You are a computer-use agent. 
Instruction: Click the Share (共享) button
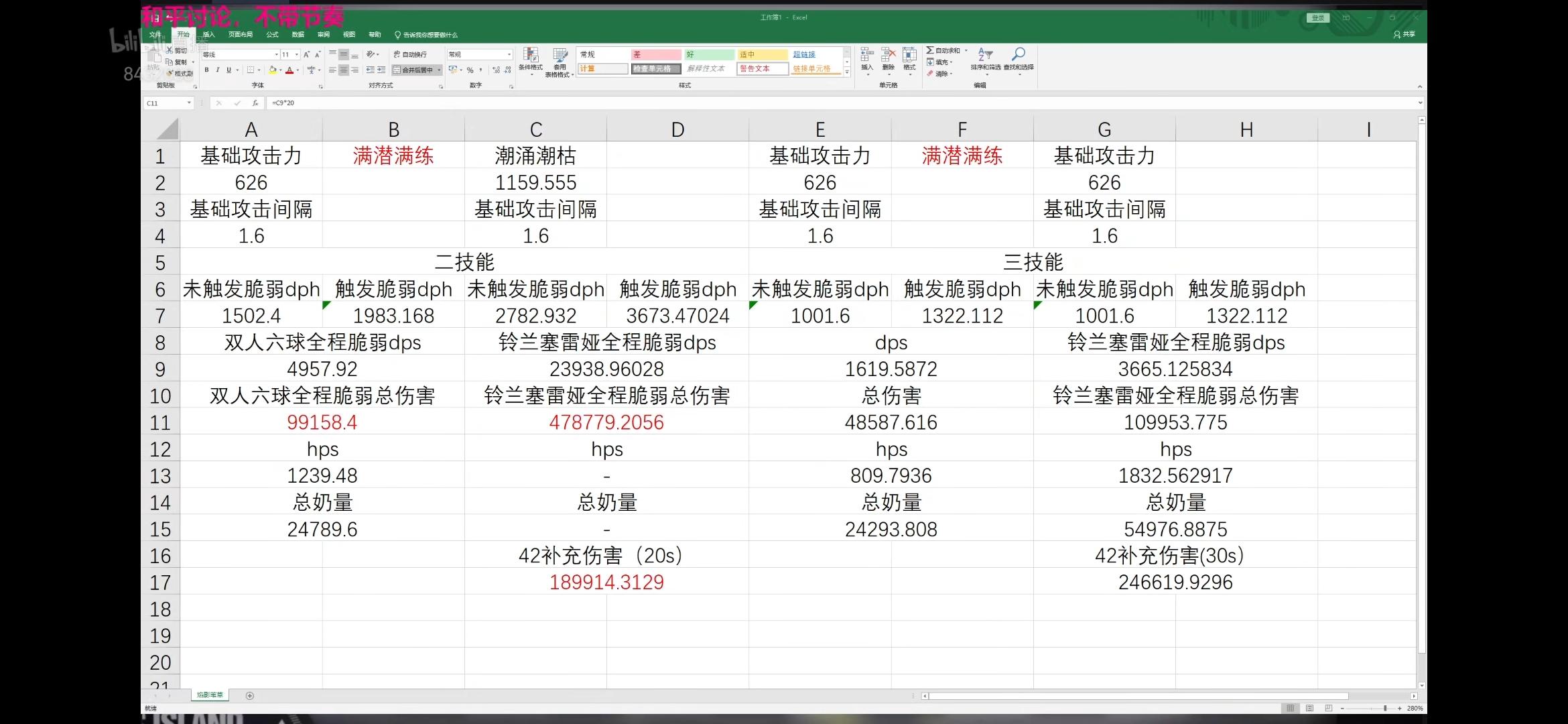point(1404,34)
